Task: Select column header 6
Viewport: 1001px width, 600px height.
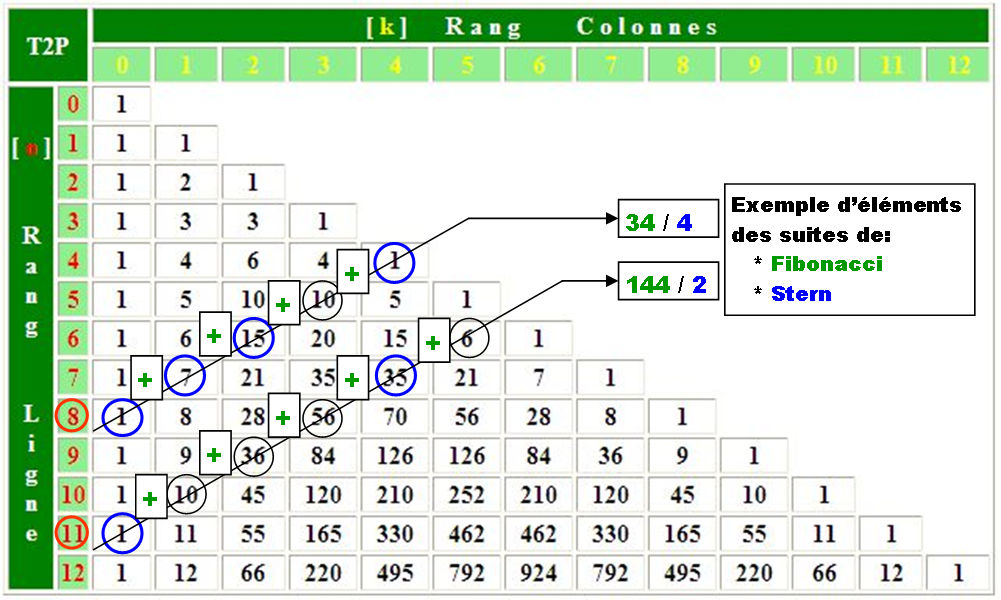Action: point(539,64)
